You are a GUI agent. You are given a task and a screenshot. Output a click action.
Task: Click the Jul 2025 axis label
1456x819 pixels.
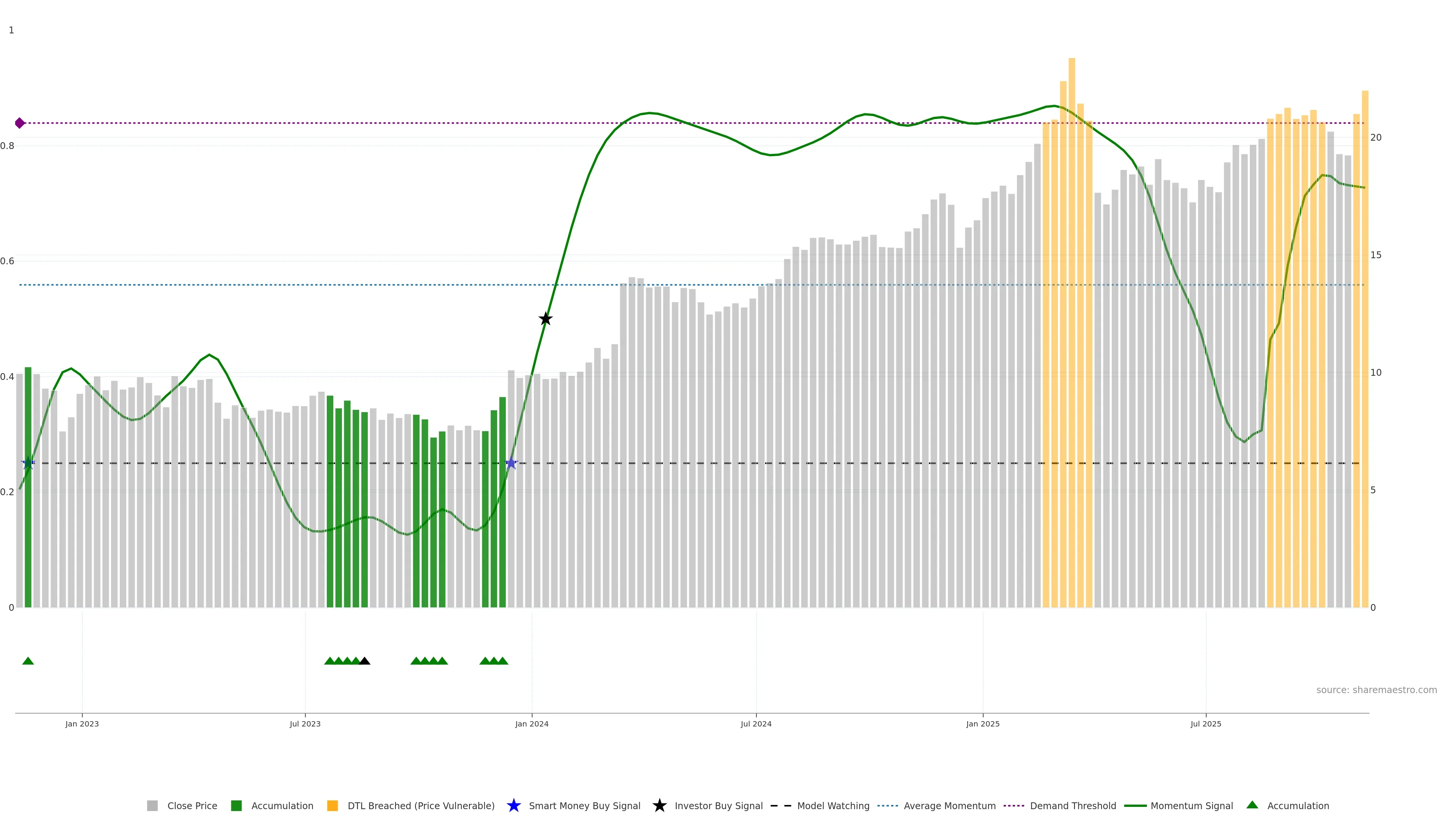[x=1206, y=723]
